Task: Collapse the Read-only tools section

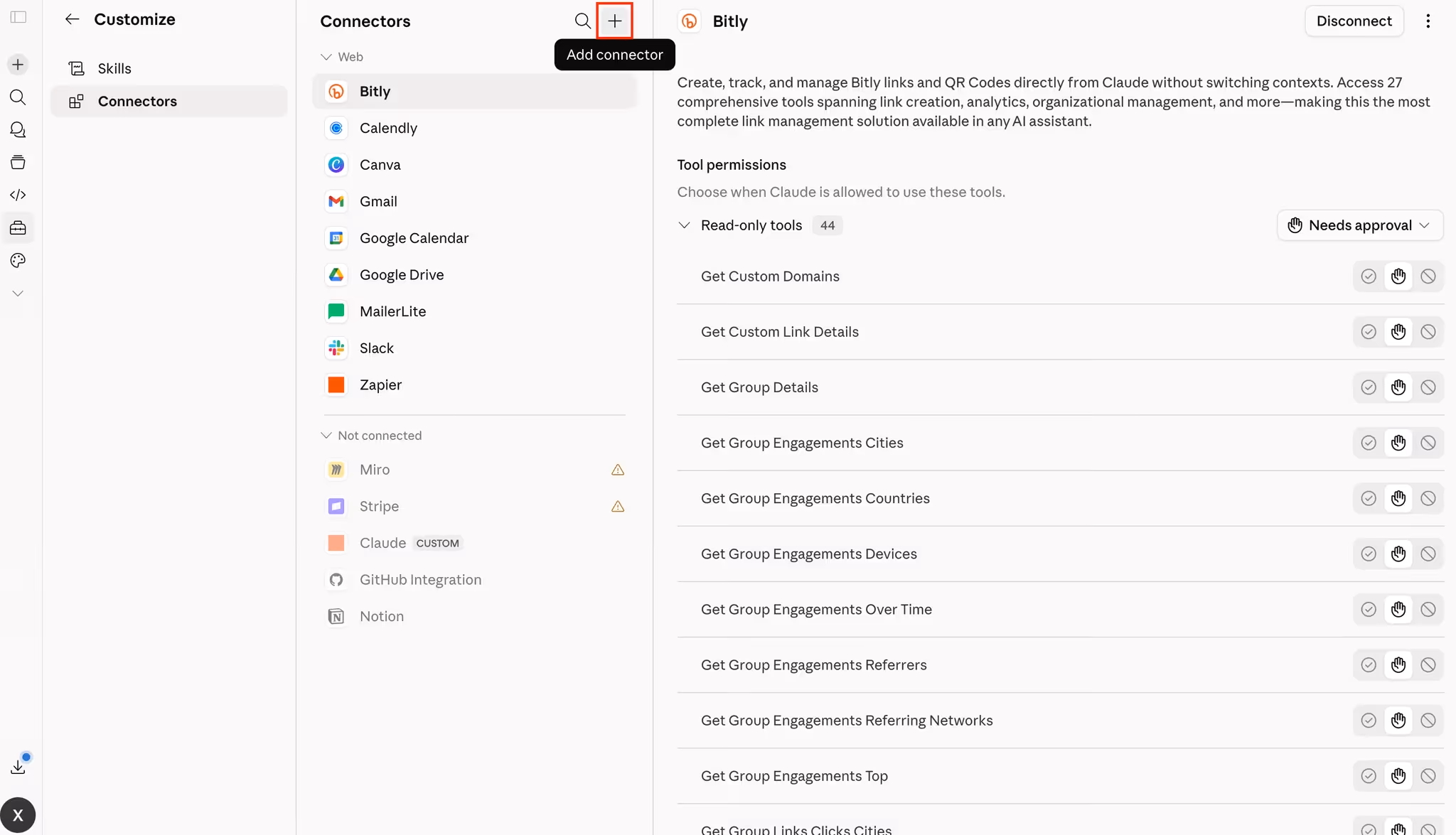Action: pos(684,225)
